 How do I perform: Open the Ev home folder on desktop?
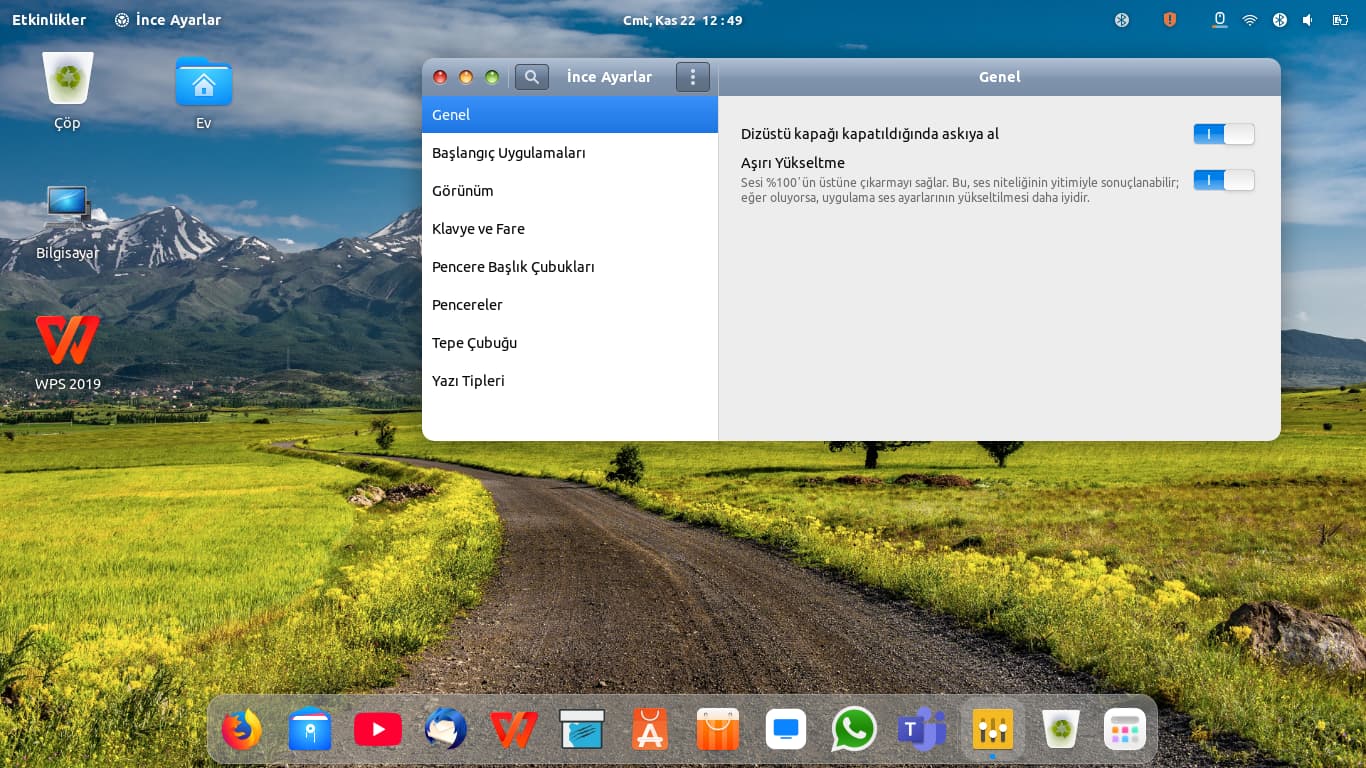203,92
